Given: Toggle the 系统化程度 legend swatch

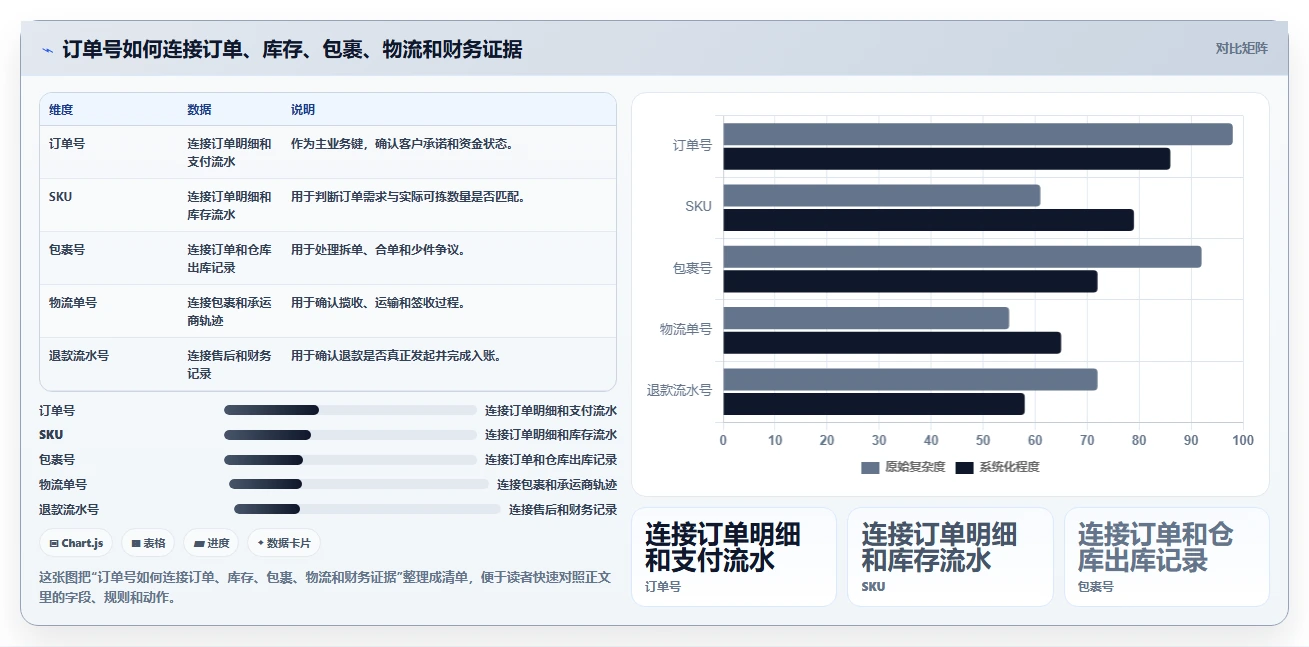Looking at the screenshot, I should 964,467.
